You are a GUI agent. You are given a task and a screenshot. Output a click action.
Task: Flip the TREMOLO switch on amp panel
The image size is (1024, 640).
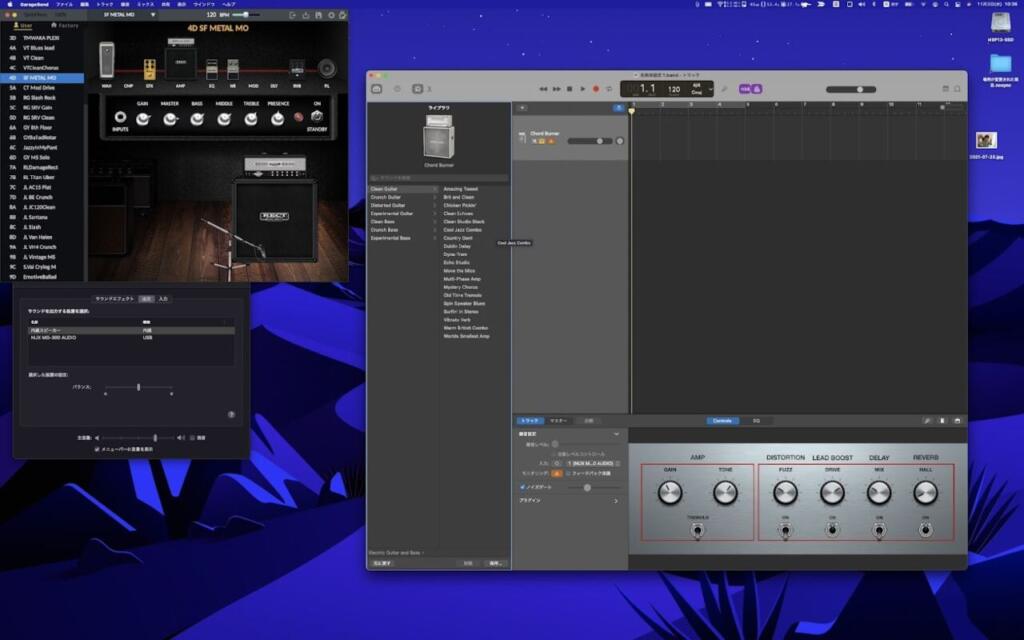coord(697,530)
